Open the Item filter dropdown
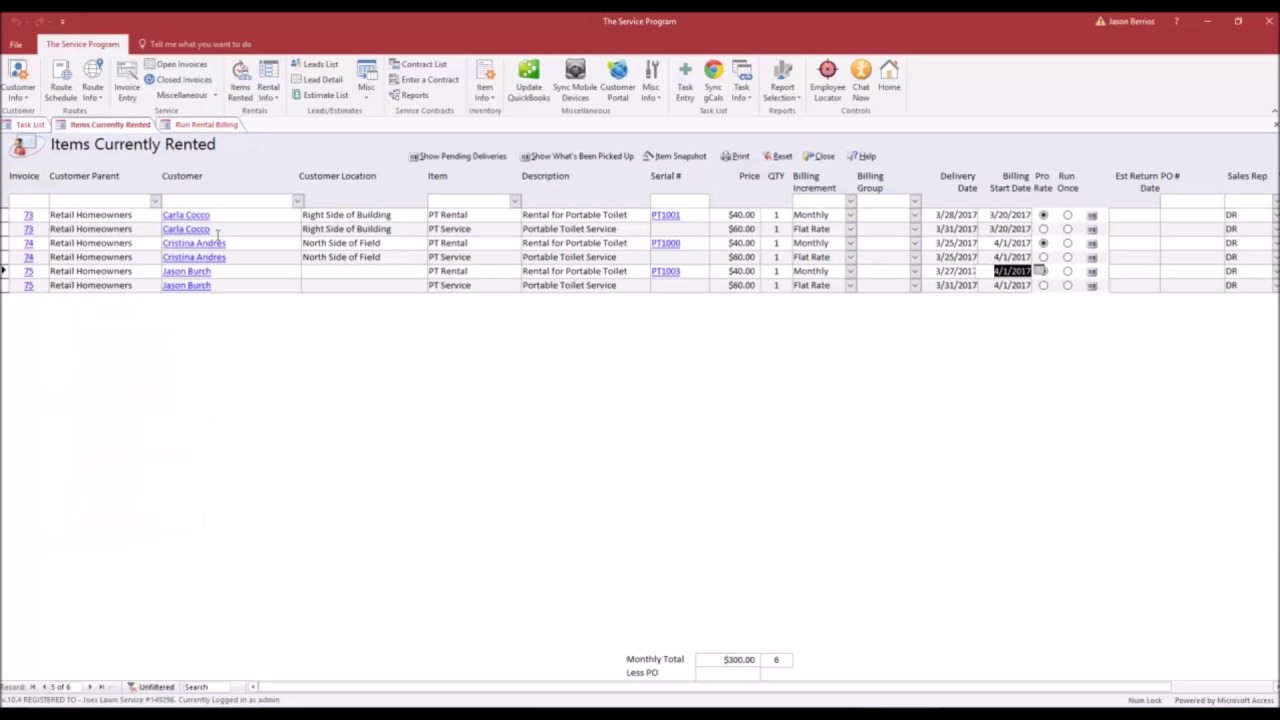 [515, 201]
